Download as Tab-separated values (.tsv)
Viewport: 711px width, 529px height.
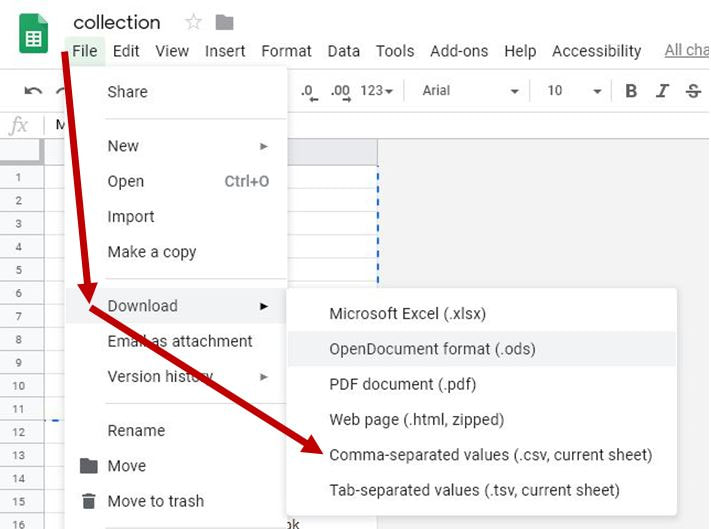click(482, 490)
